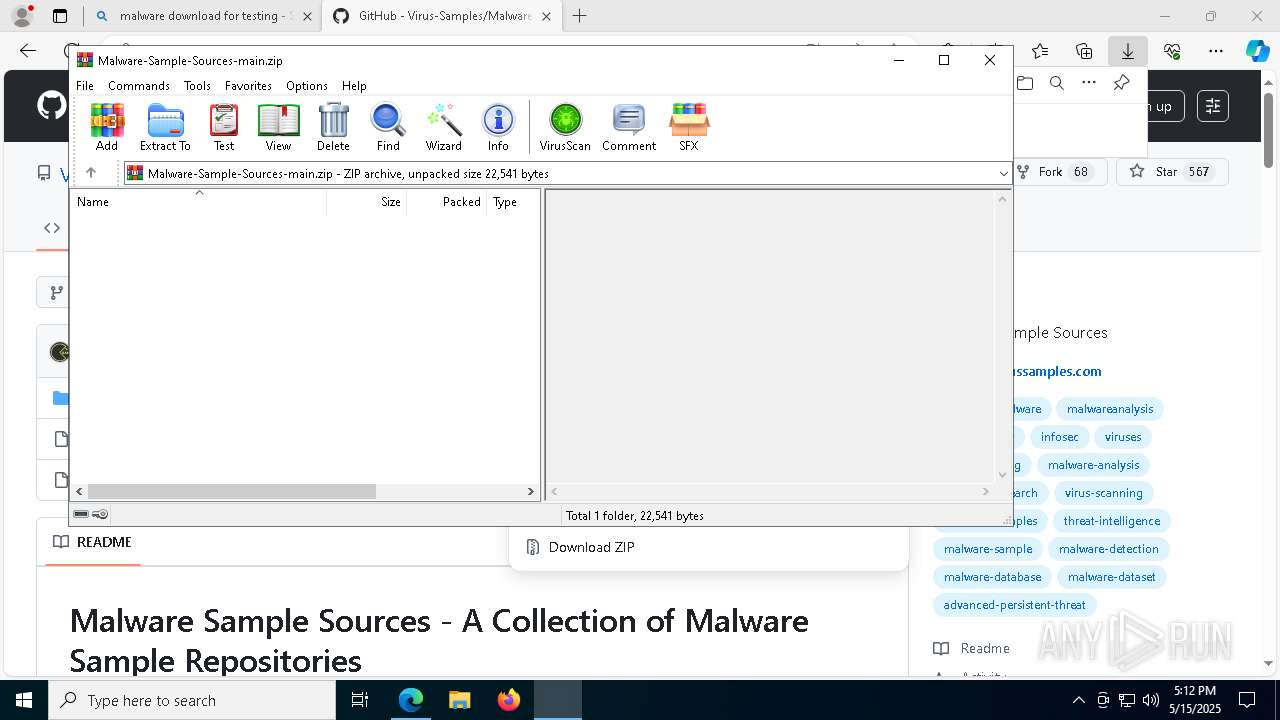Run VirusScan on the archive
The image size is (1280, 720).
coord(565,127)
